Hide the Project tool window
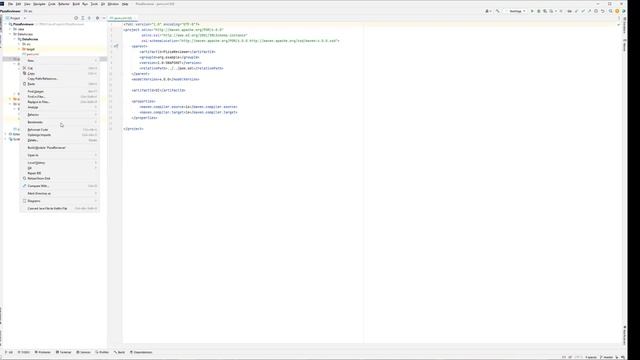 click(104, 18)
